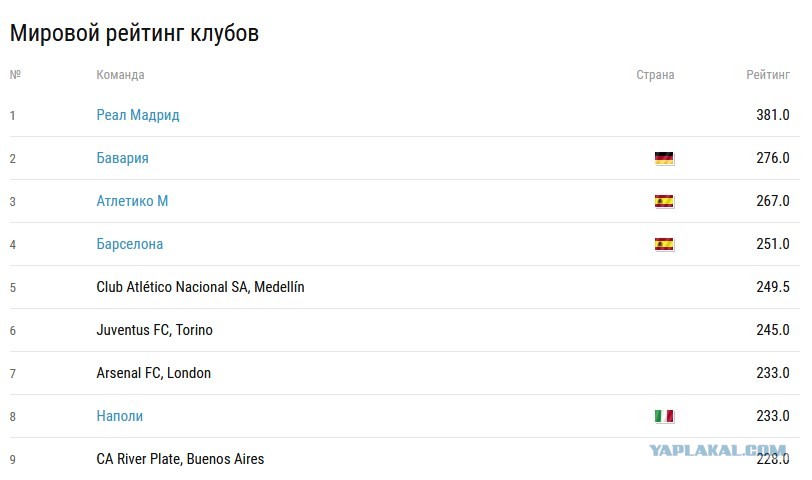Screen dimensions: 812x480
Task: Click the YAPLAKAL.COM watermark
Action: point(718,450)
